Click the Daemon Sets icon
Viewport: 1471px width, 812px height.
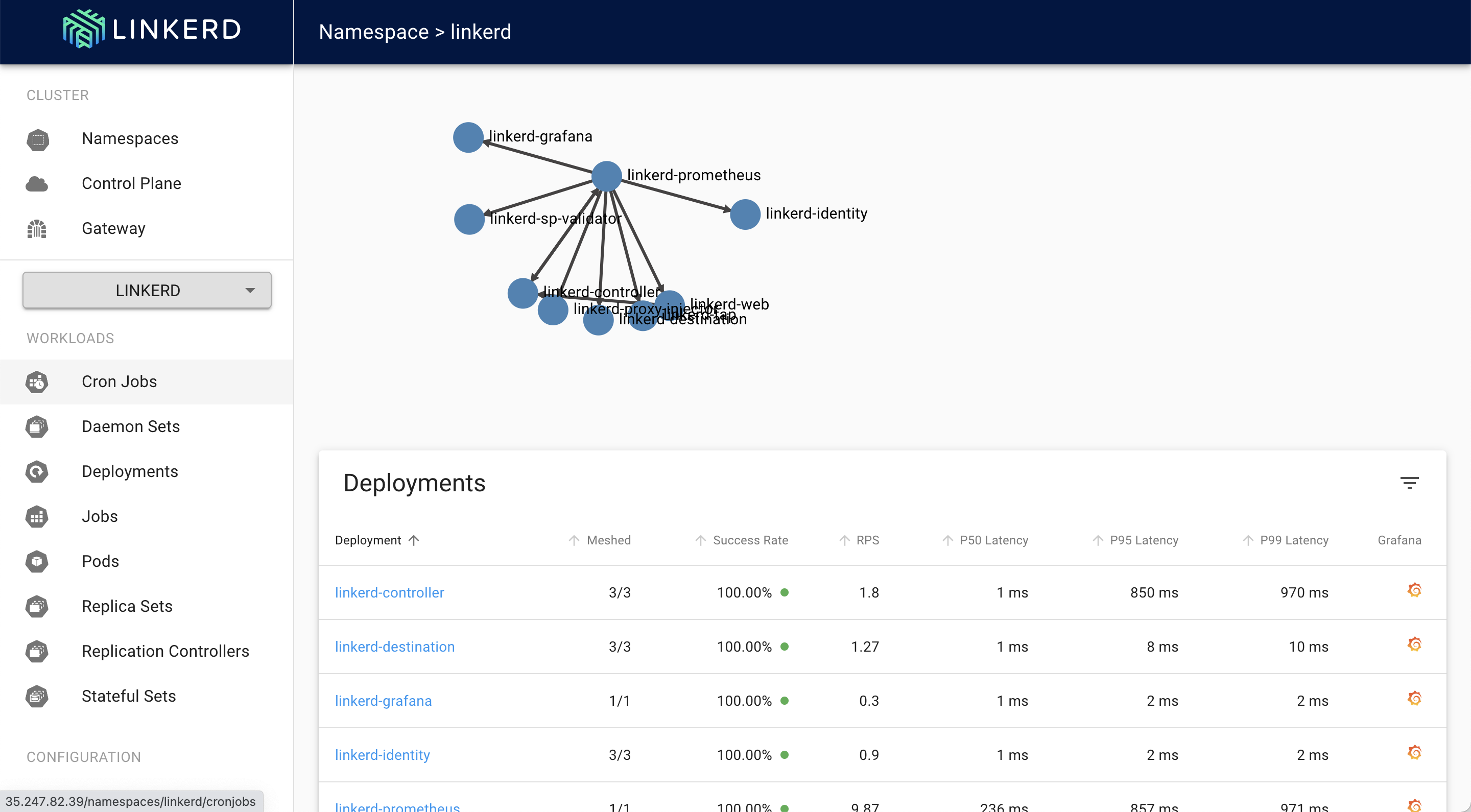(x=37, y=426)
